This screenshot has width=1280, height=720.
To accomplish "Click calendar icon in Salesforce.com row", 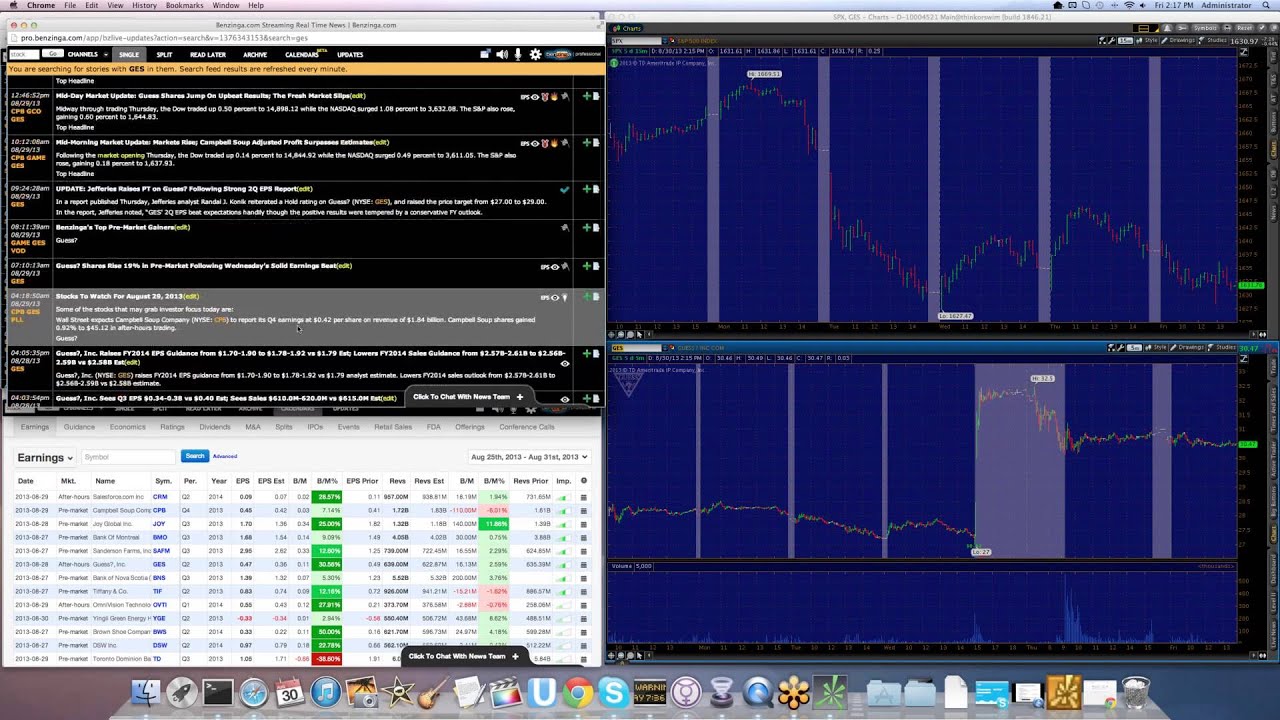I will tap(584, 497).
